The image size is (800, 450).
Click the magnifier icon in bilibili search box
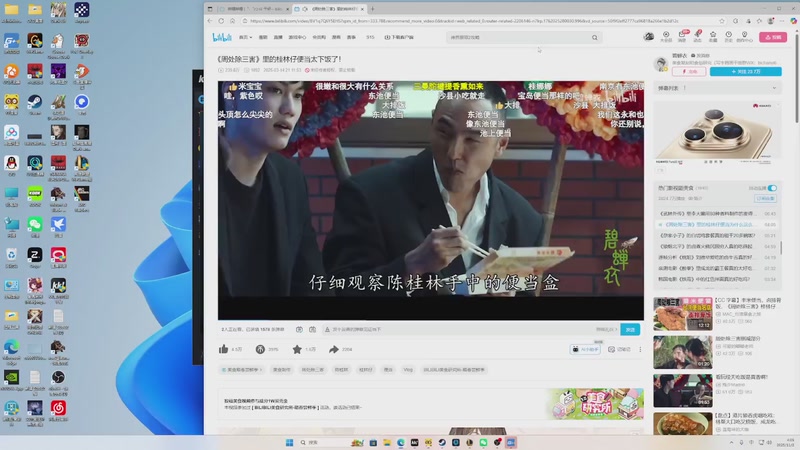pos(594,37)
